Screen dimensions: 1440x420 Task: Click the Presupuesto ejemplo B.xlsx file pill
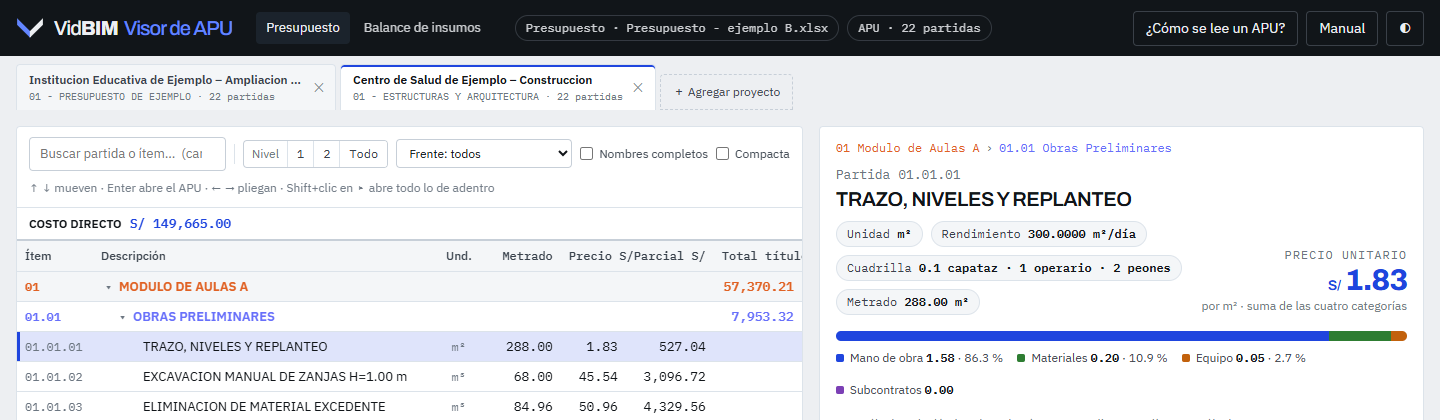677,28
